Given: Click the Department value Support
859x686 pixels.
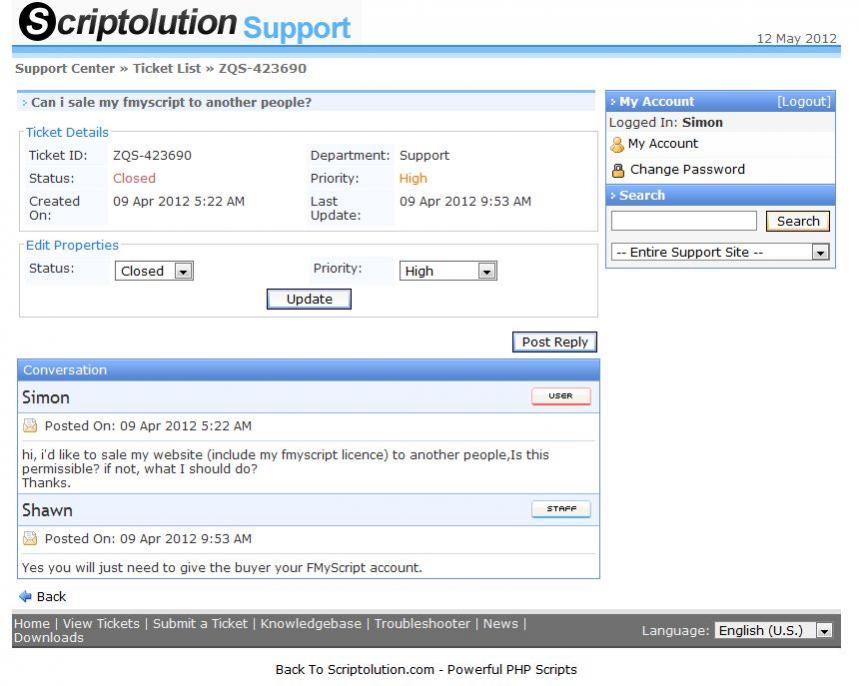Looking at the screenshot, I should pos(424,156).
